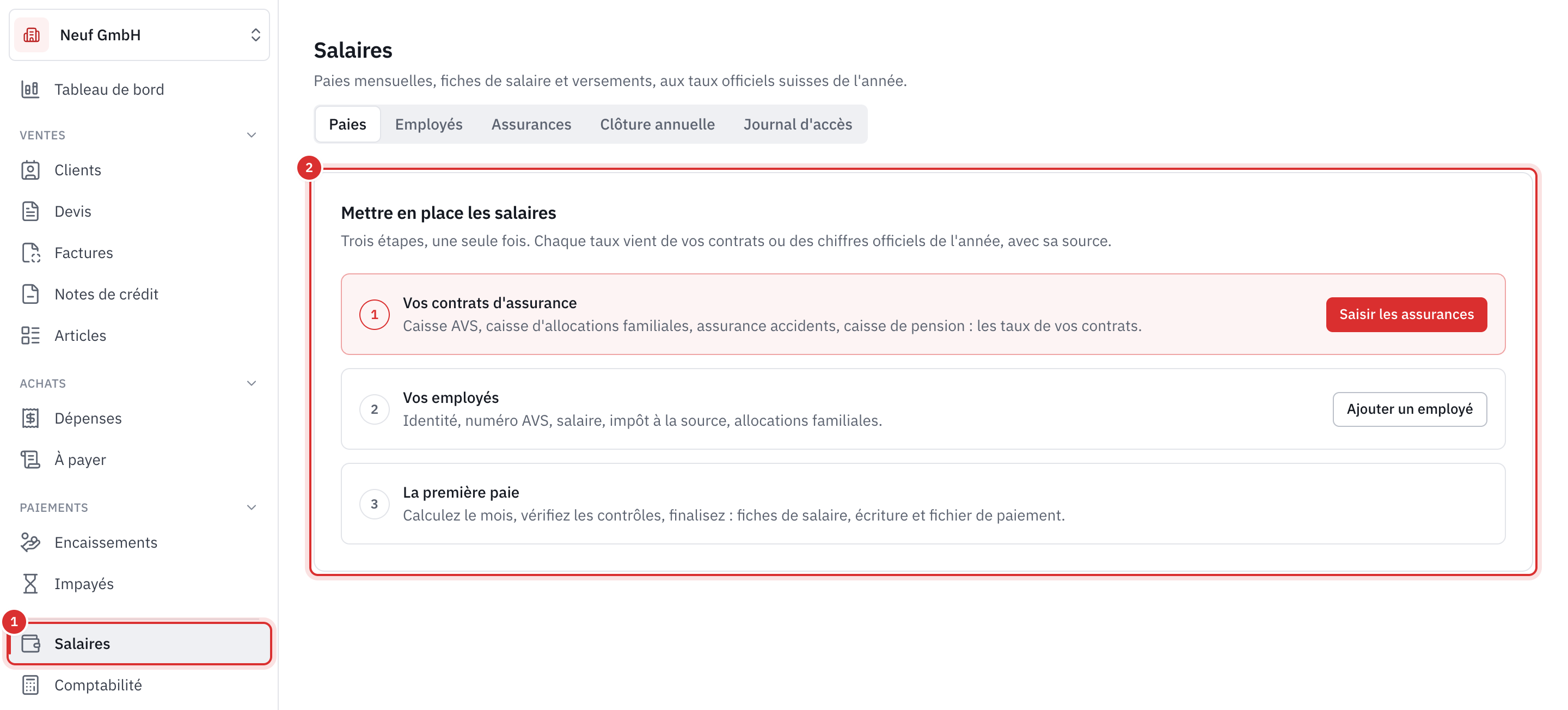Open the company switcher chevrons
The width and height of the screenshot is (1568, 710).
tap(256, 35)
